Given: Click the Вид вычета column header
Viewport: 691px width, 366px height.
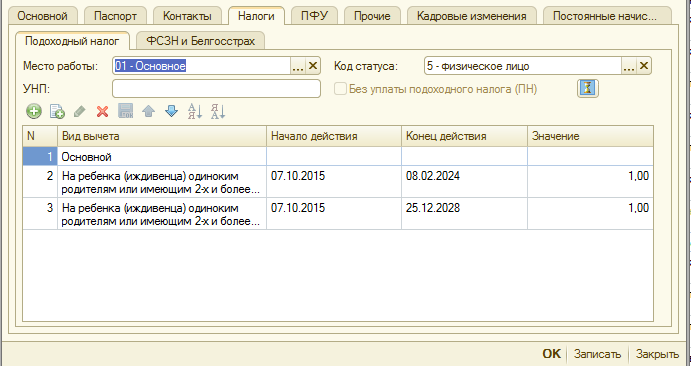Looking at the screenshot, I should coord(162,136).
